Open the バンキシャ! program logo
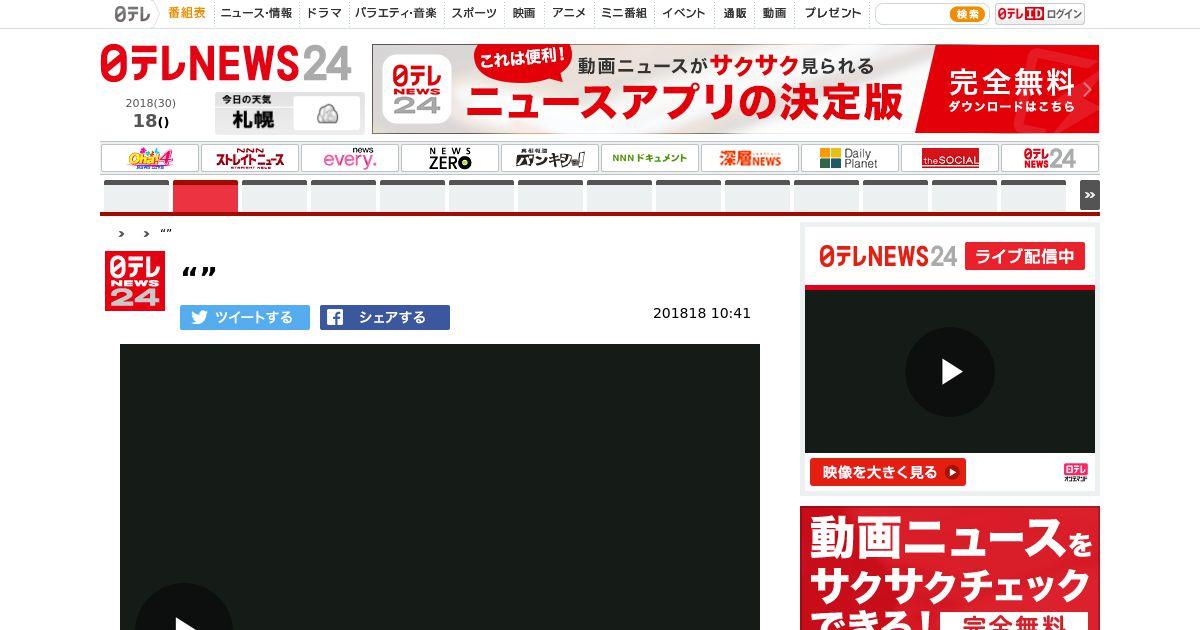The image size is (1200, 630). click(x=550, y=158)
